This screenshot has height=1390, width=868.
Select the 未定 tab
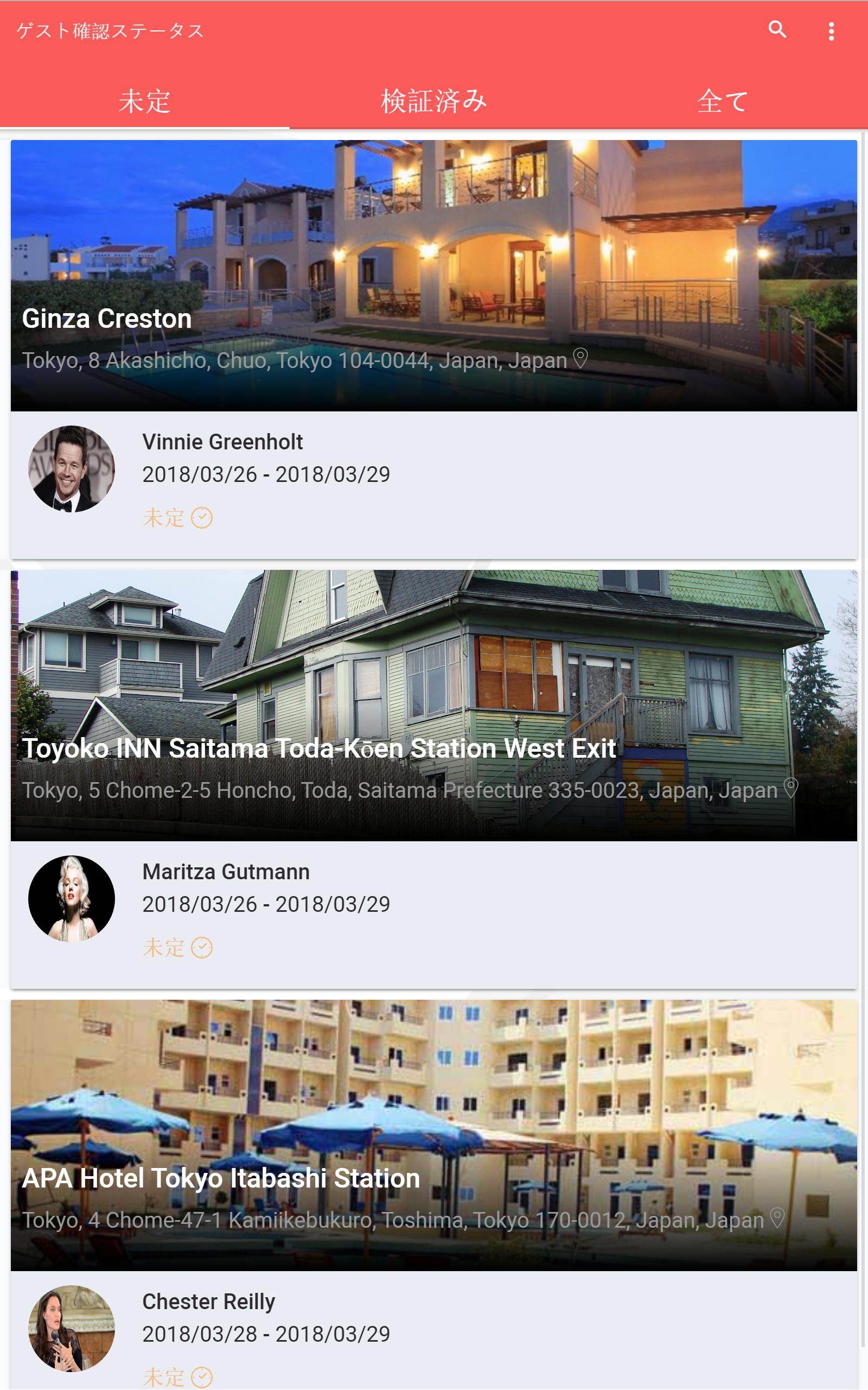145,101
